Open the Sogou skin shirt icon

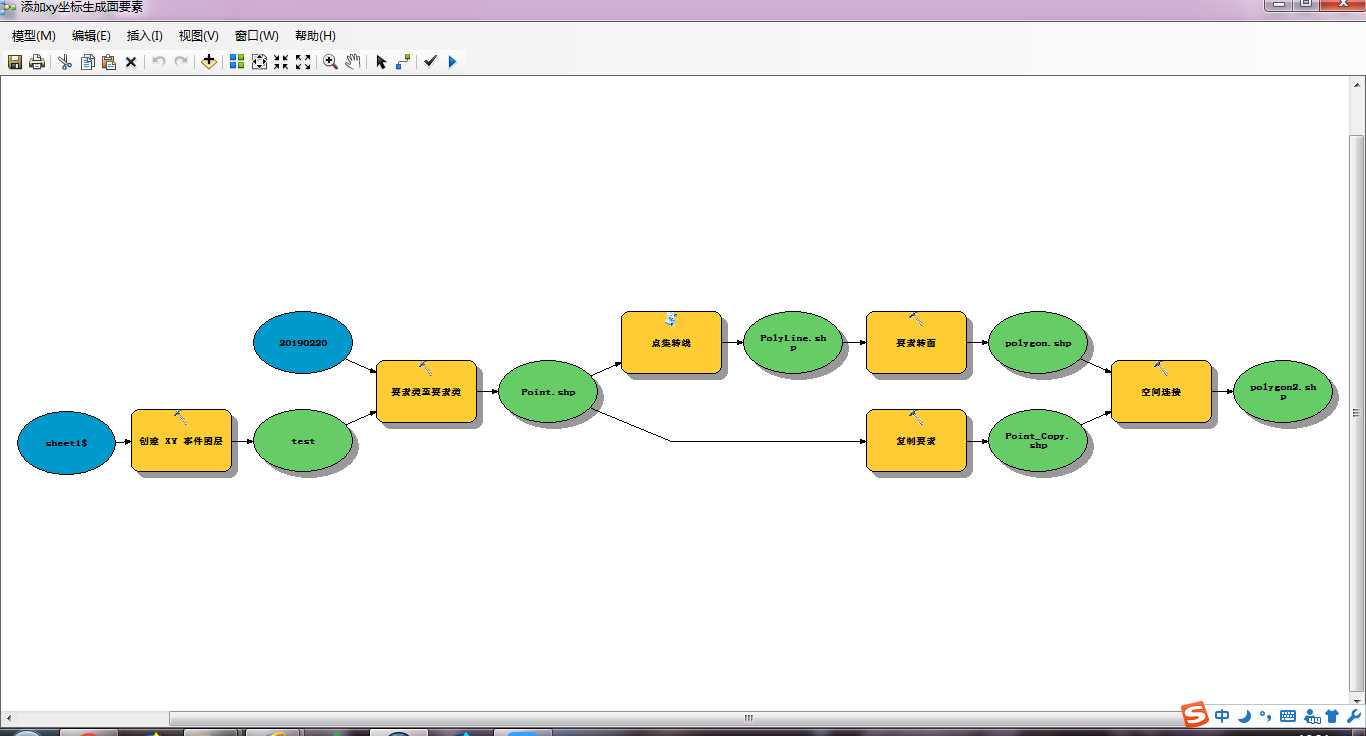1332,717
